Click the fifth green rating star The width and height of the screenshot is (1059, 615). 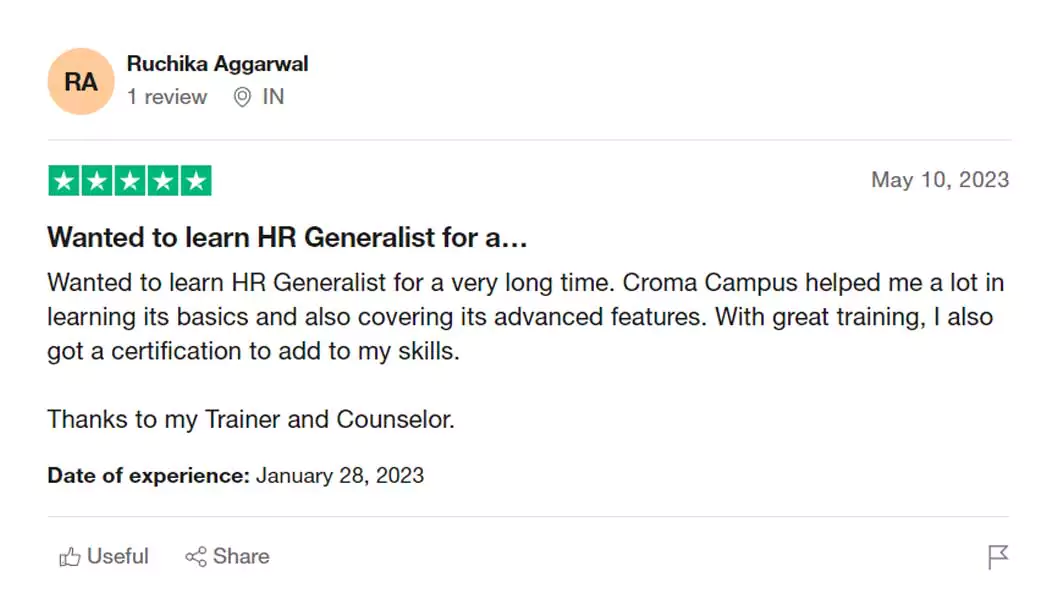coord(196,181)
